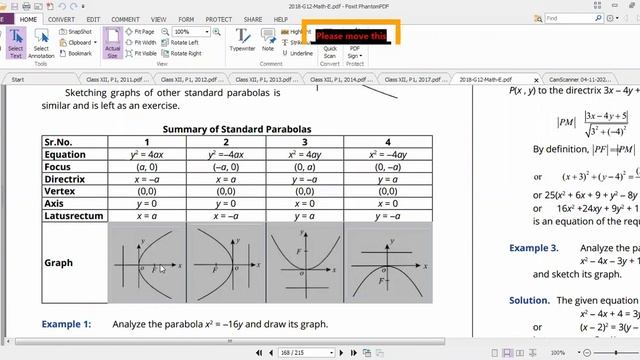Image resolution: width=640 pixels, height=360 pixels.
Task: Click the horizontal scrollbar thumb
Action: [230, 341]
